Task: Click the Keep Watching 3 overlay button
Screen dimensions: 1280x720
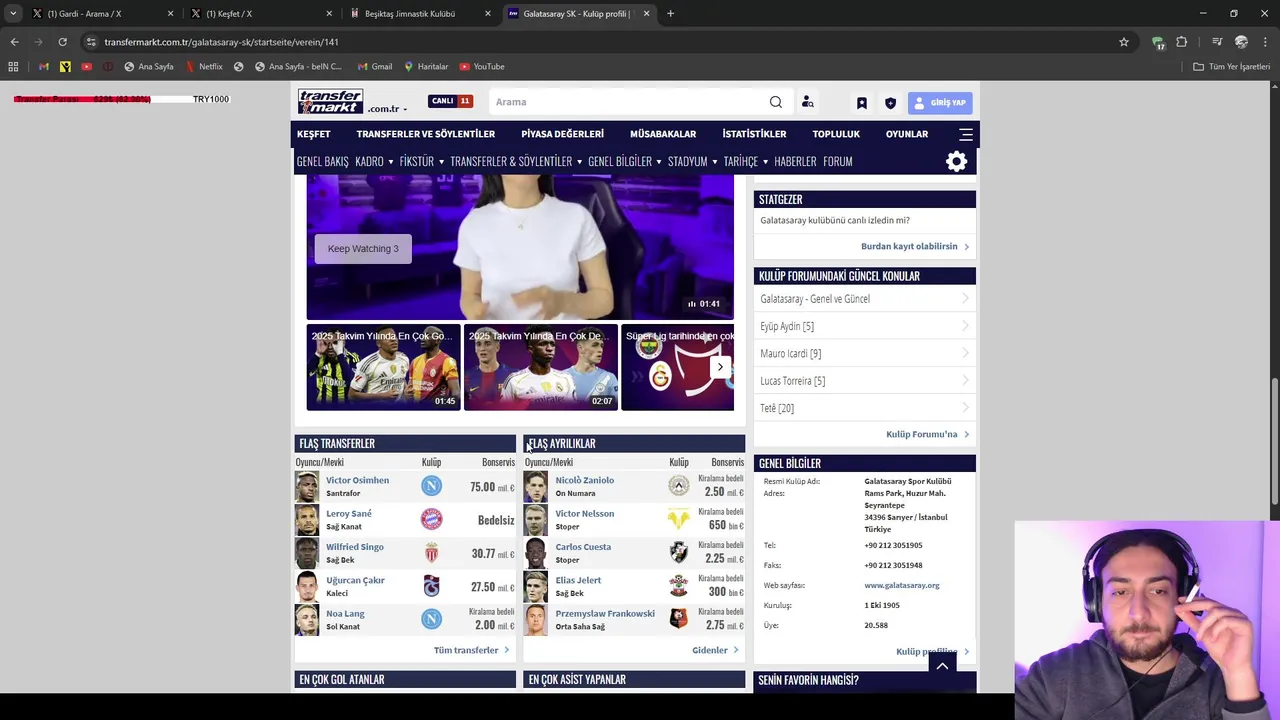Action: 363,249
